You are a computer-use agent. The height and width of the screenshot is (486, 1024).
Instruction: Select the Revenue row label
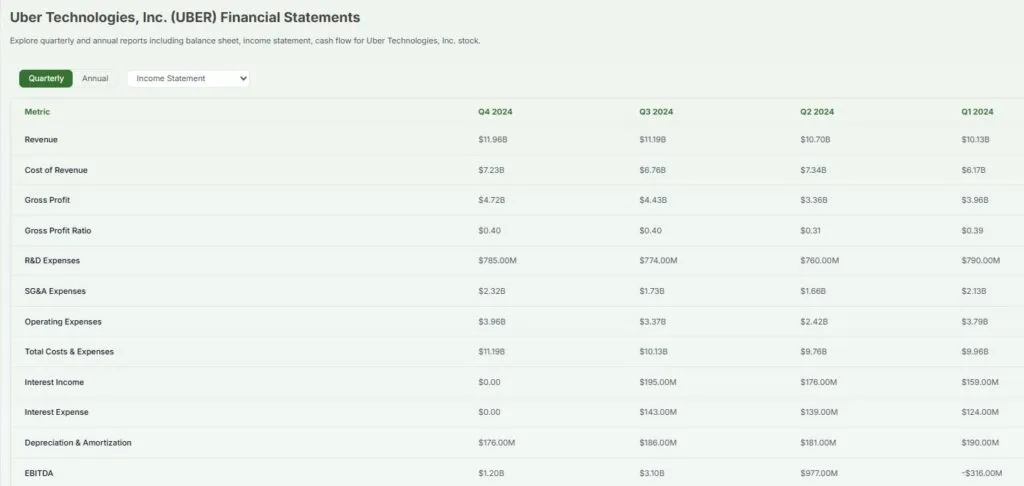(41, 139)
